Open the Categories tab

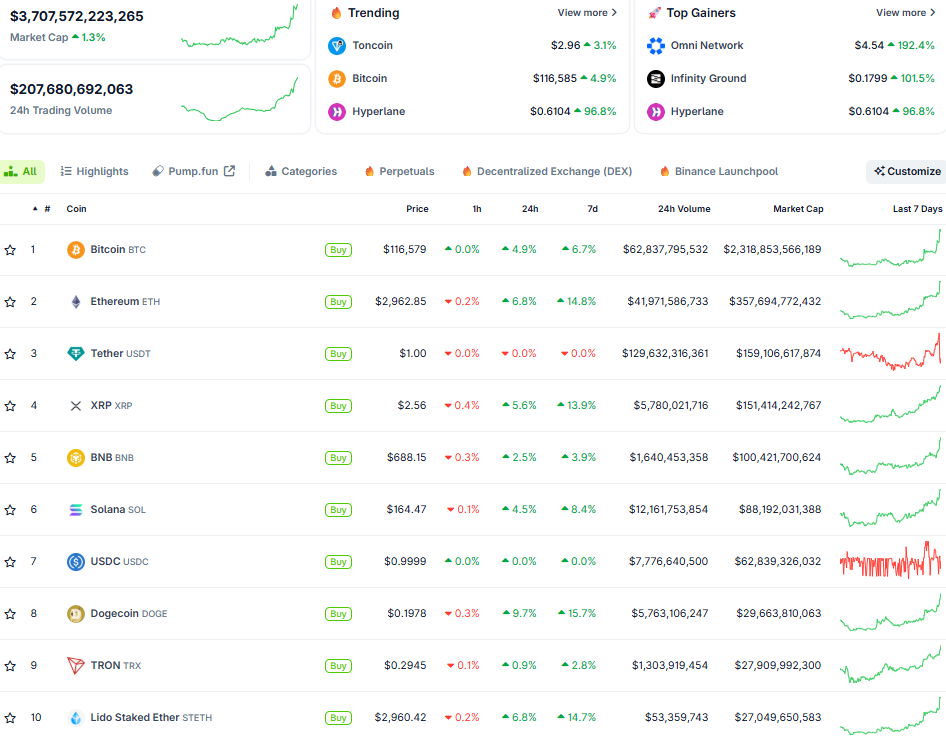(301, 171)
